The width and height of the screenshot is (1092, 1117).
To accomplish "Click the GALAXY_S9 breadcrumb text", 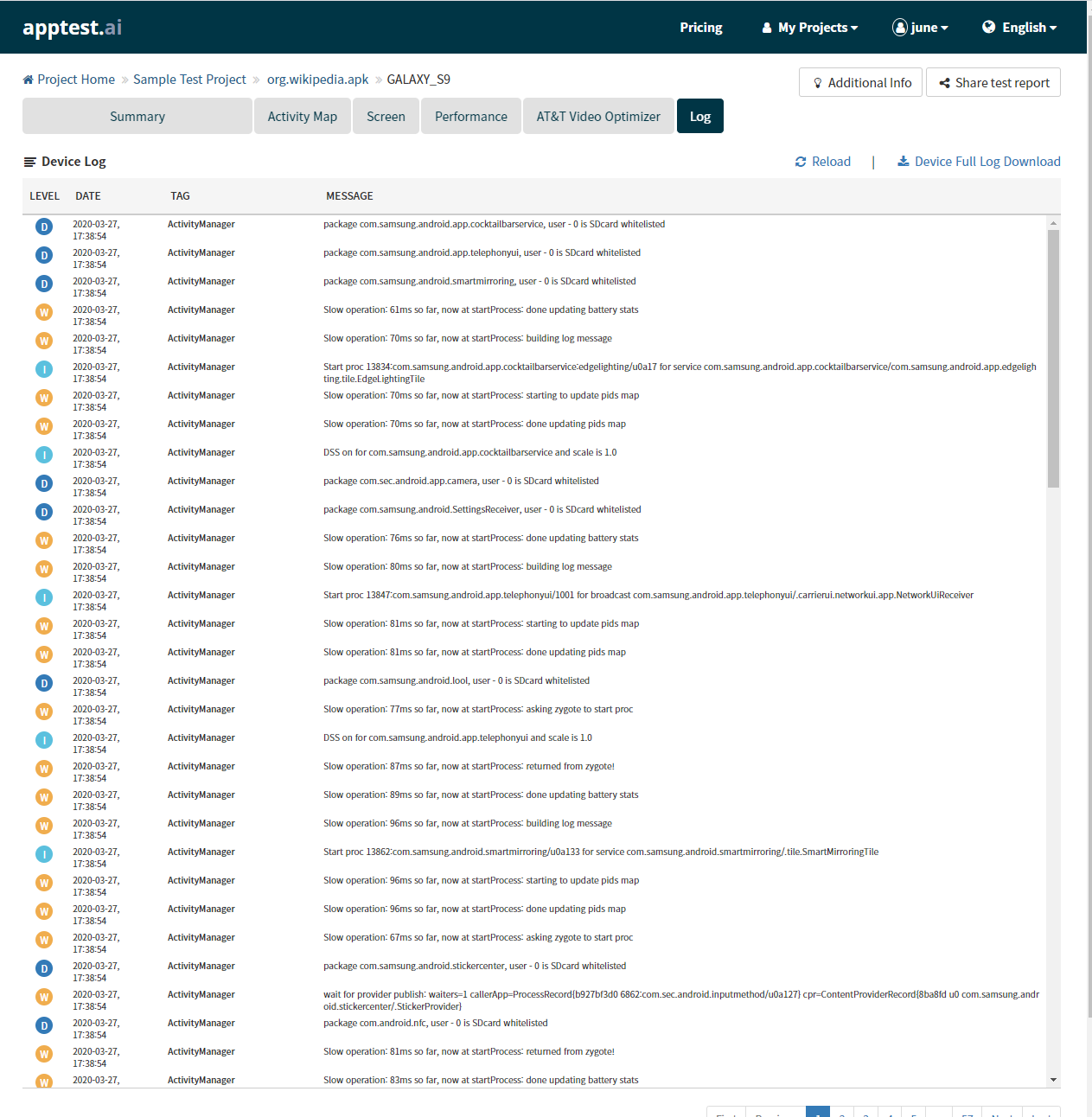I will click(x=418, y=80).
